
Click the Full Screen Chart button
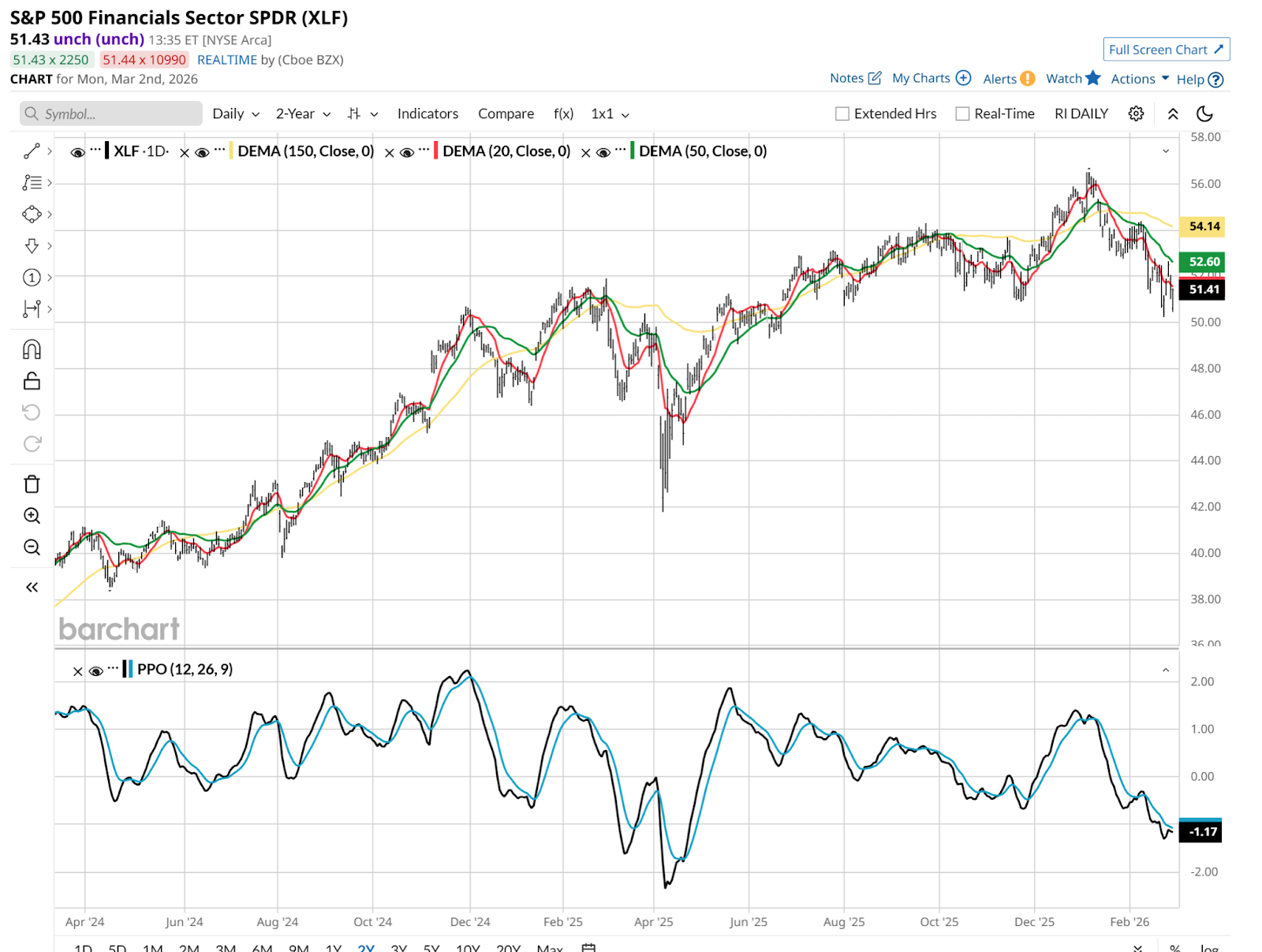[1166, 50]
